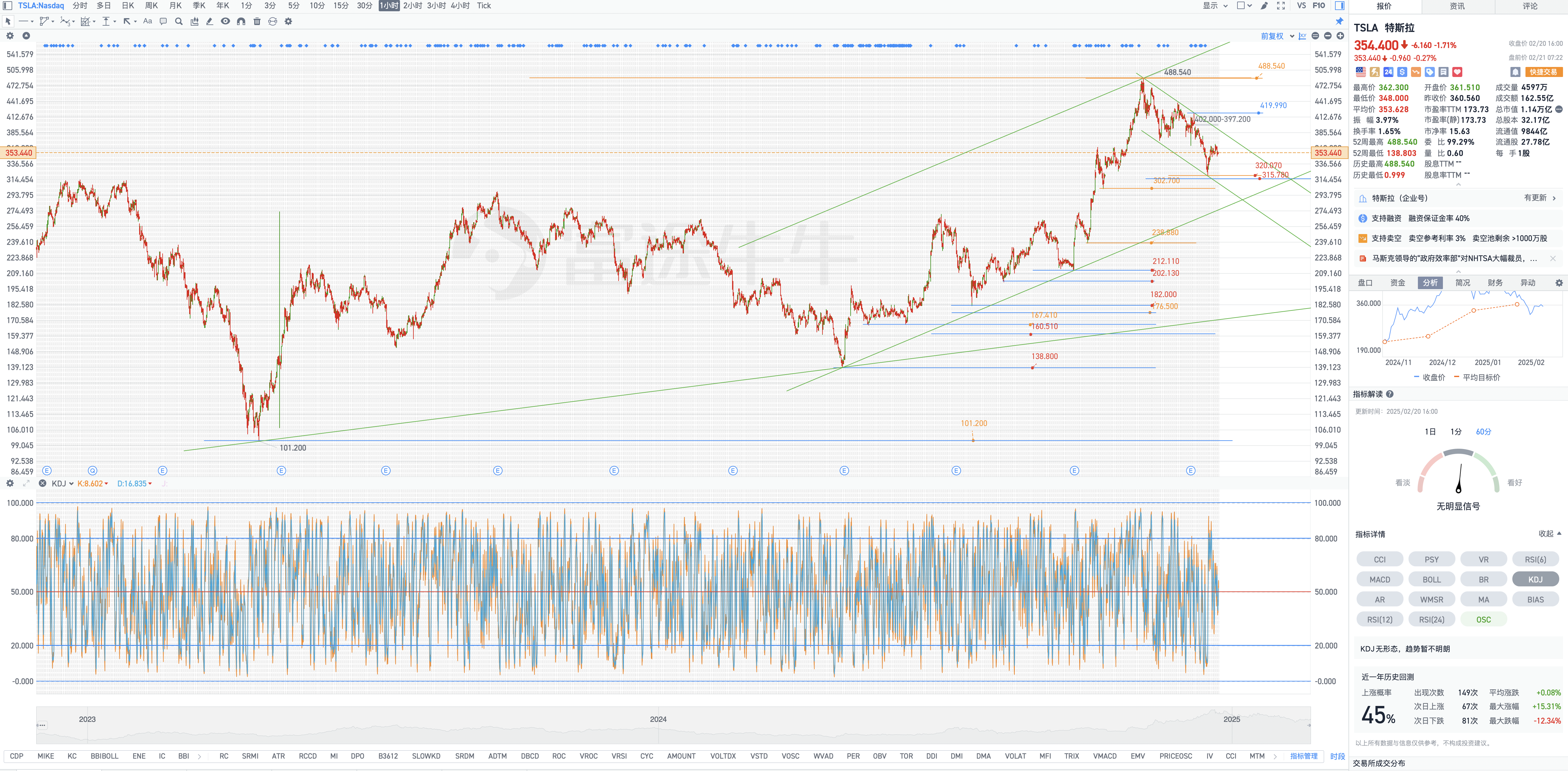Click the blue 24-hour trading badge
1568x771 pixels.
(x=1388, y=72)
